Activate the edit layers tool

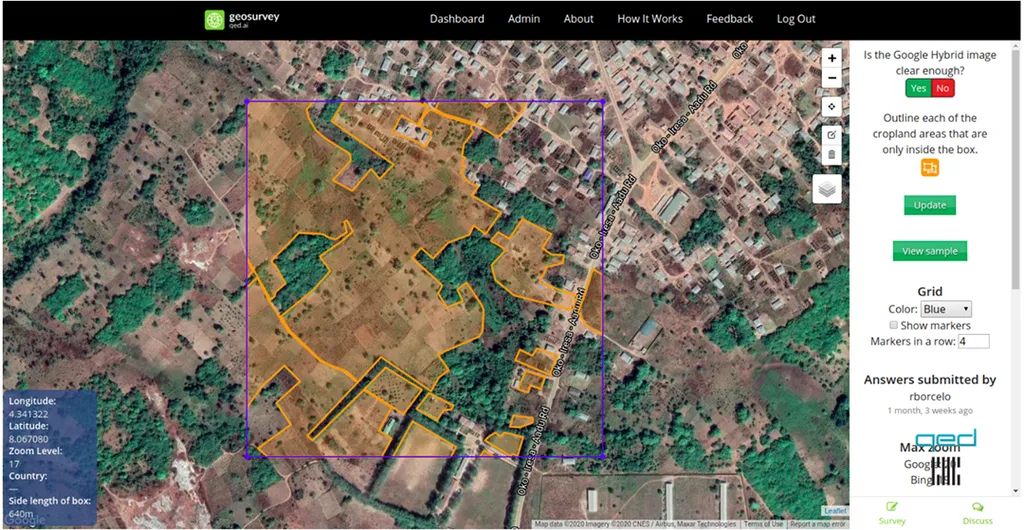831,134
